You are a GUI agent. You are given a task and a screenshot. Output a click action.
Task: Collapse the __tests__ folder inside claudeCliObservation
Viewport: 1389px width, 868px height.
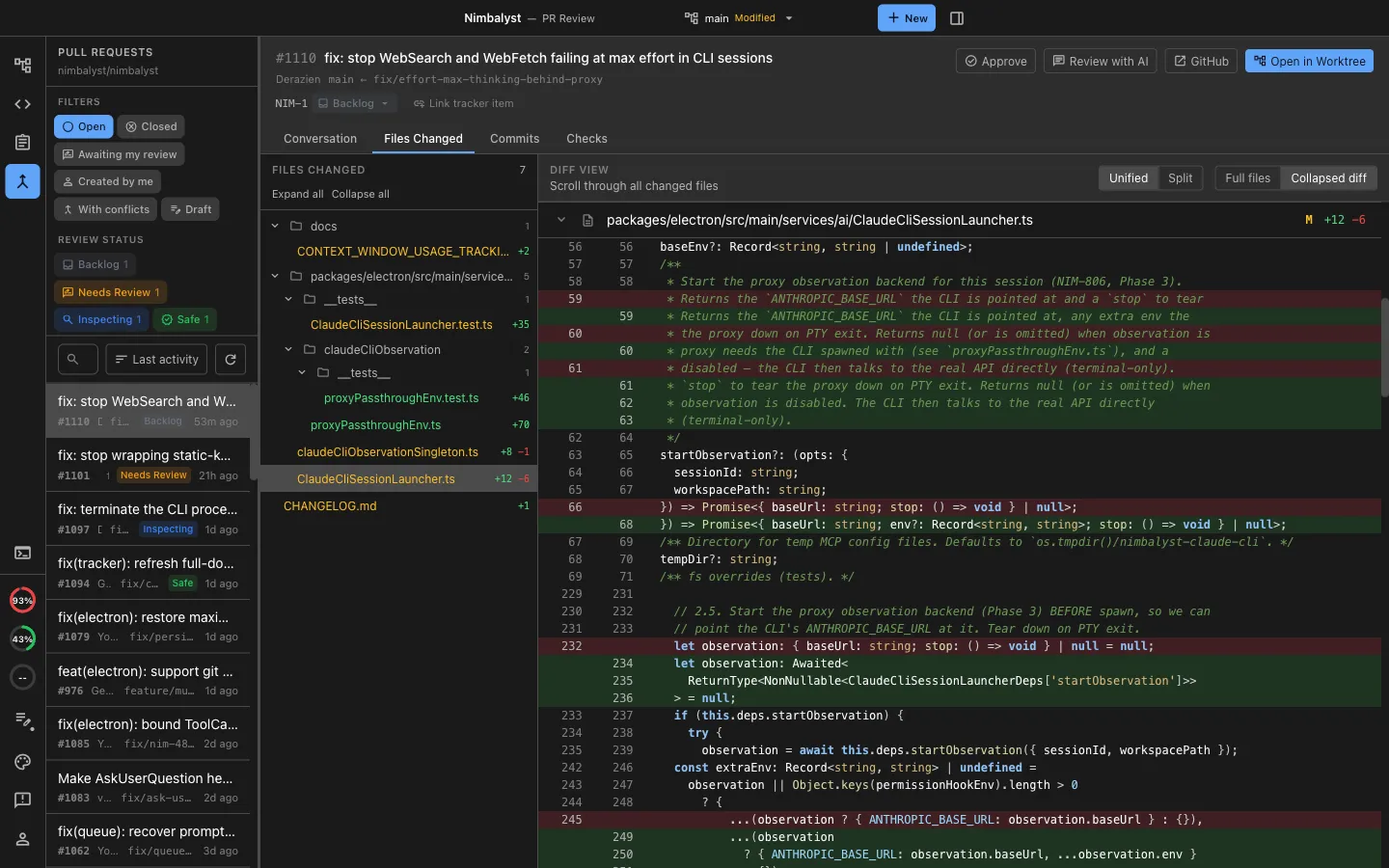[x=302, y=373]
